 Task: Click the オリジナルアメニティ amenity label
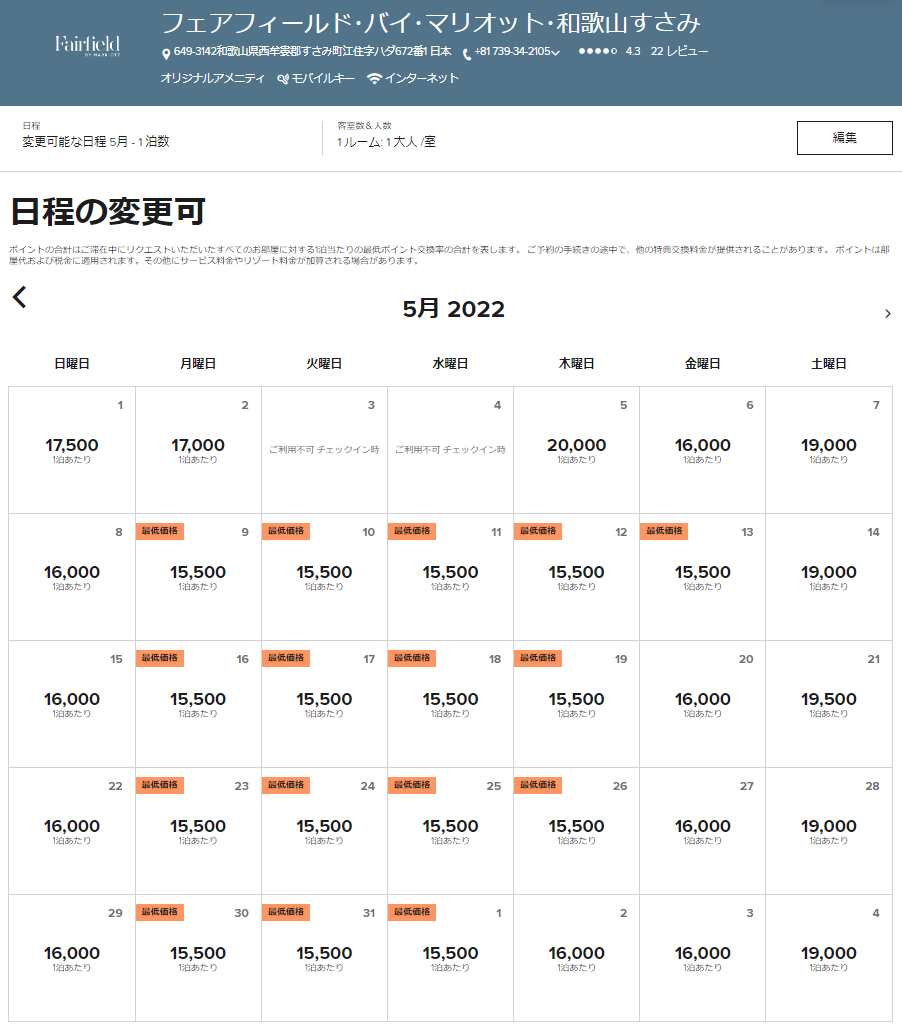213,78
